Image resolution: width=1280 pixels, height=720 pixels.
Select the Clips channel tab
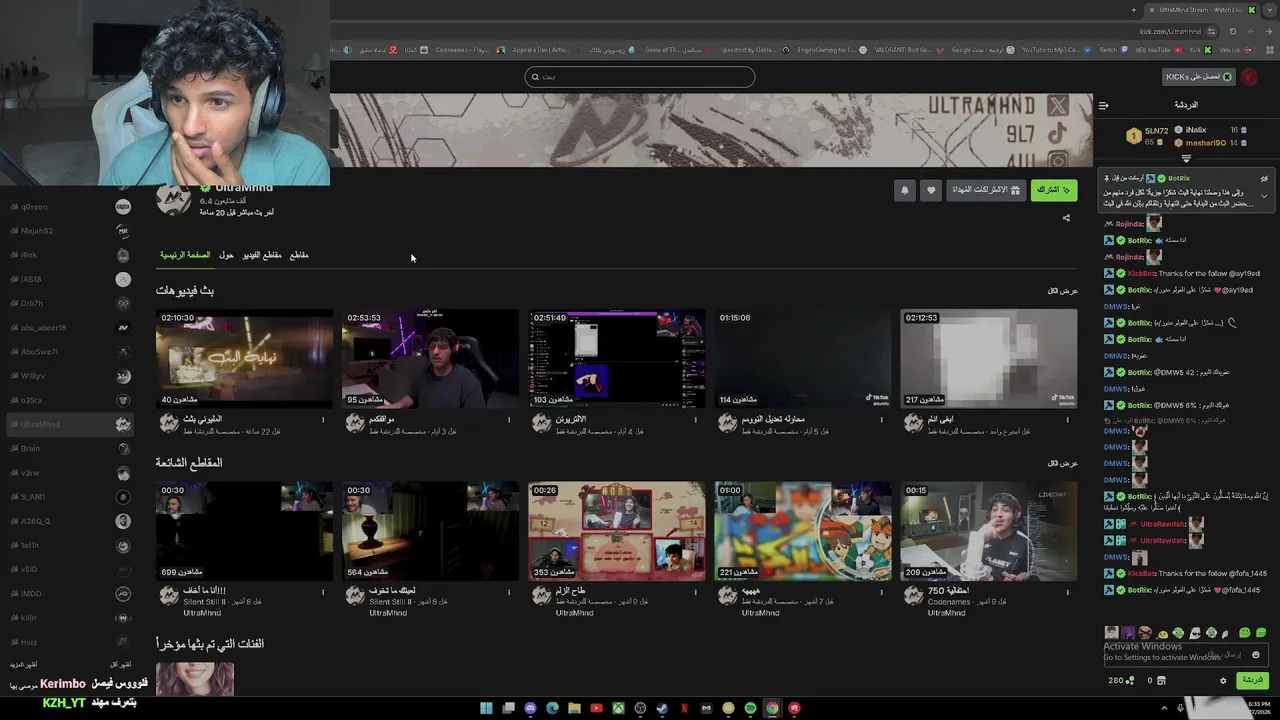(299, 255)
